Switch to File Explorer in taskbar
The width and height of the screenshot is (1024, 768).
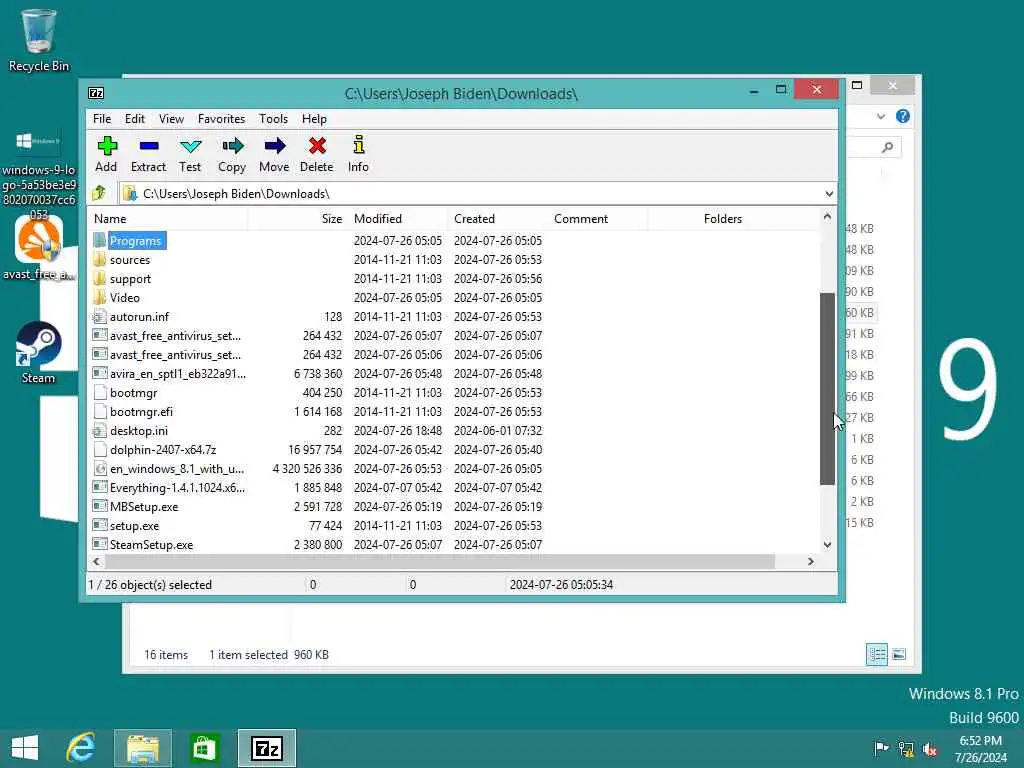point(143,748)
